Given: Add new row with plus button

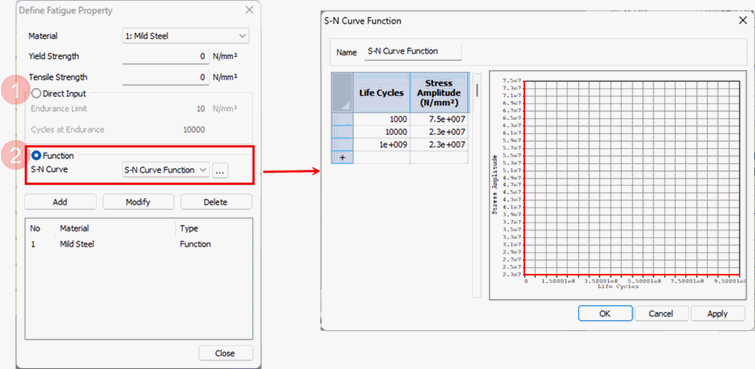Looking at the screenshot, I should tap(342, 158).
